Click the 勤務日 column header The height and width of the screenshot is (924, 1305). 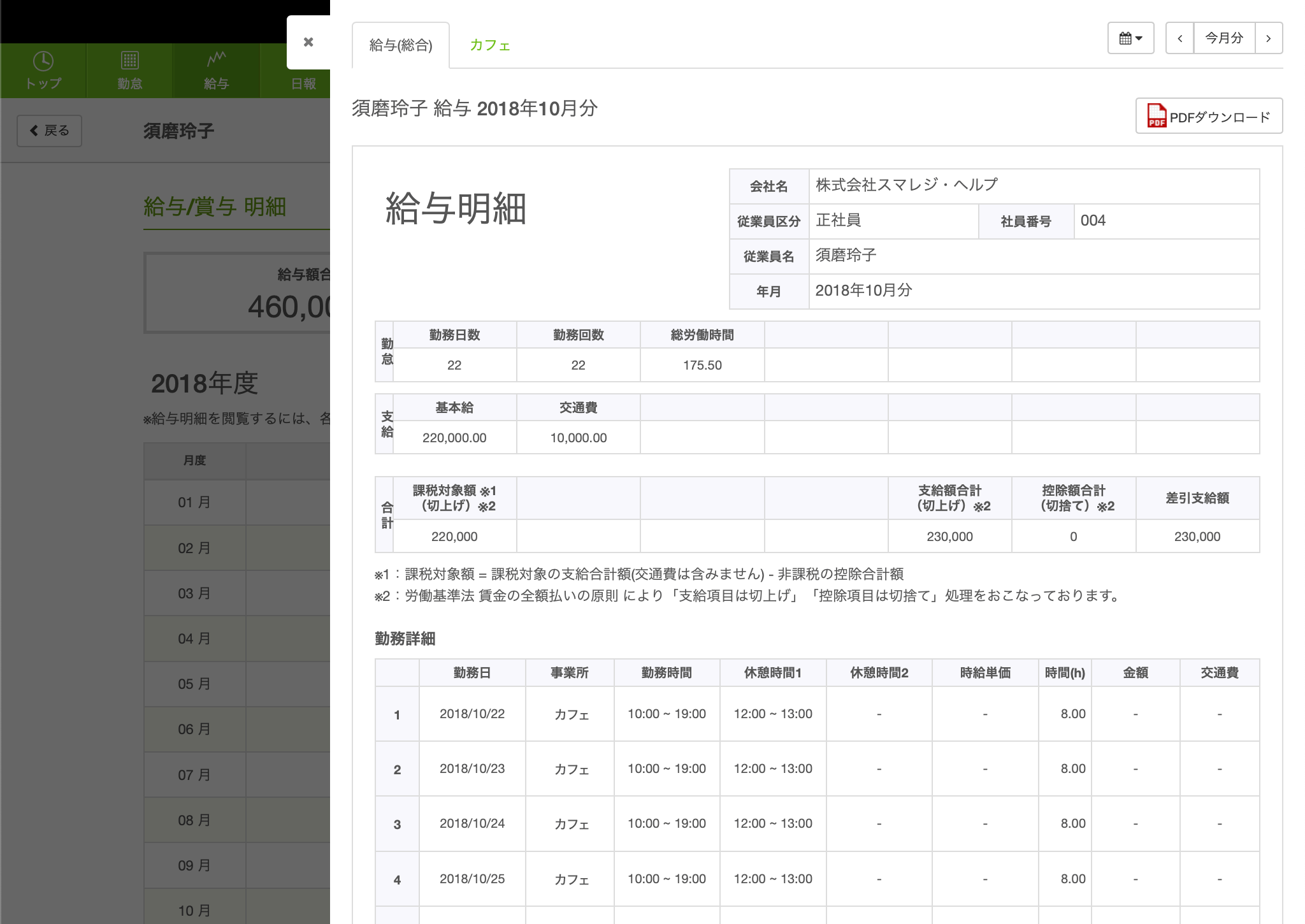(x=472, y=673)
